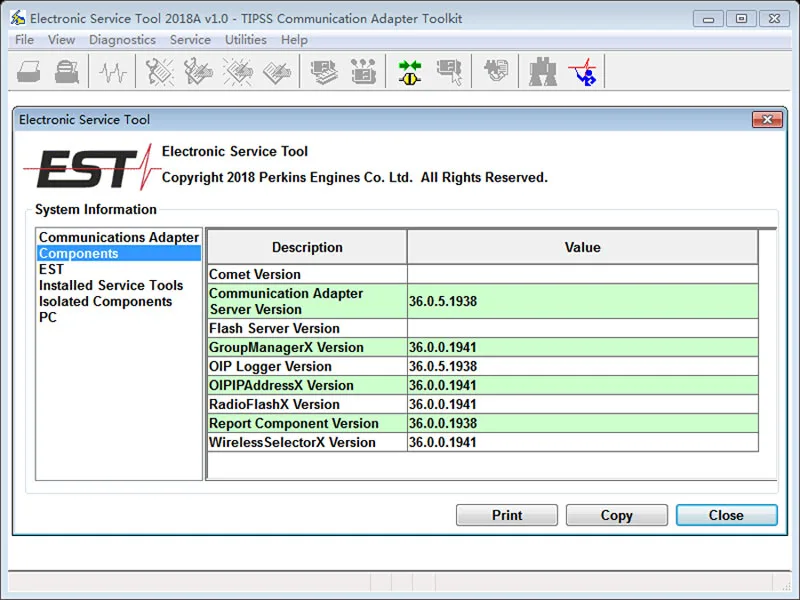Click the Print Preview toolbar icon
This screenshot has height=600, width=800.
click(x=67, y=71)
